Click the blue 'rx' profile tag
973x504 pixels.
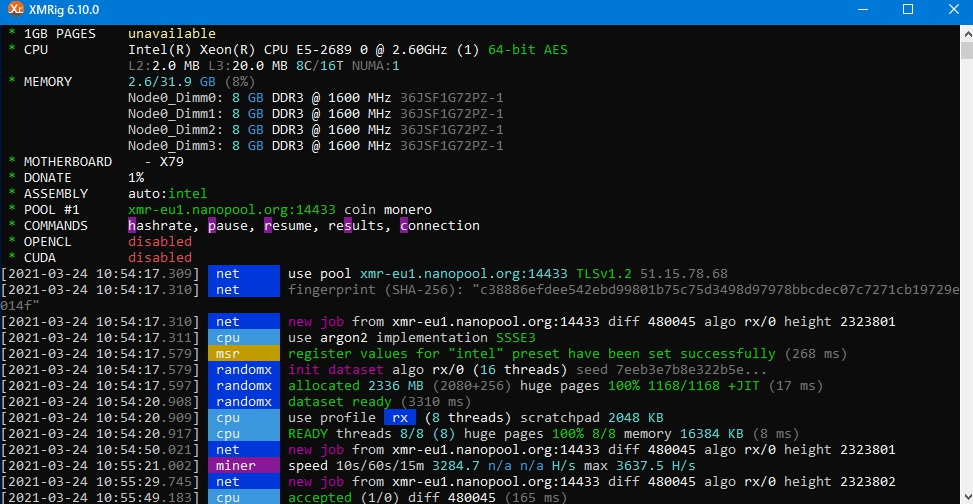(400, 418)
